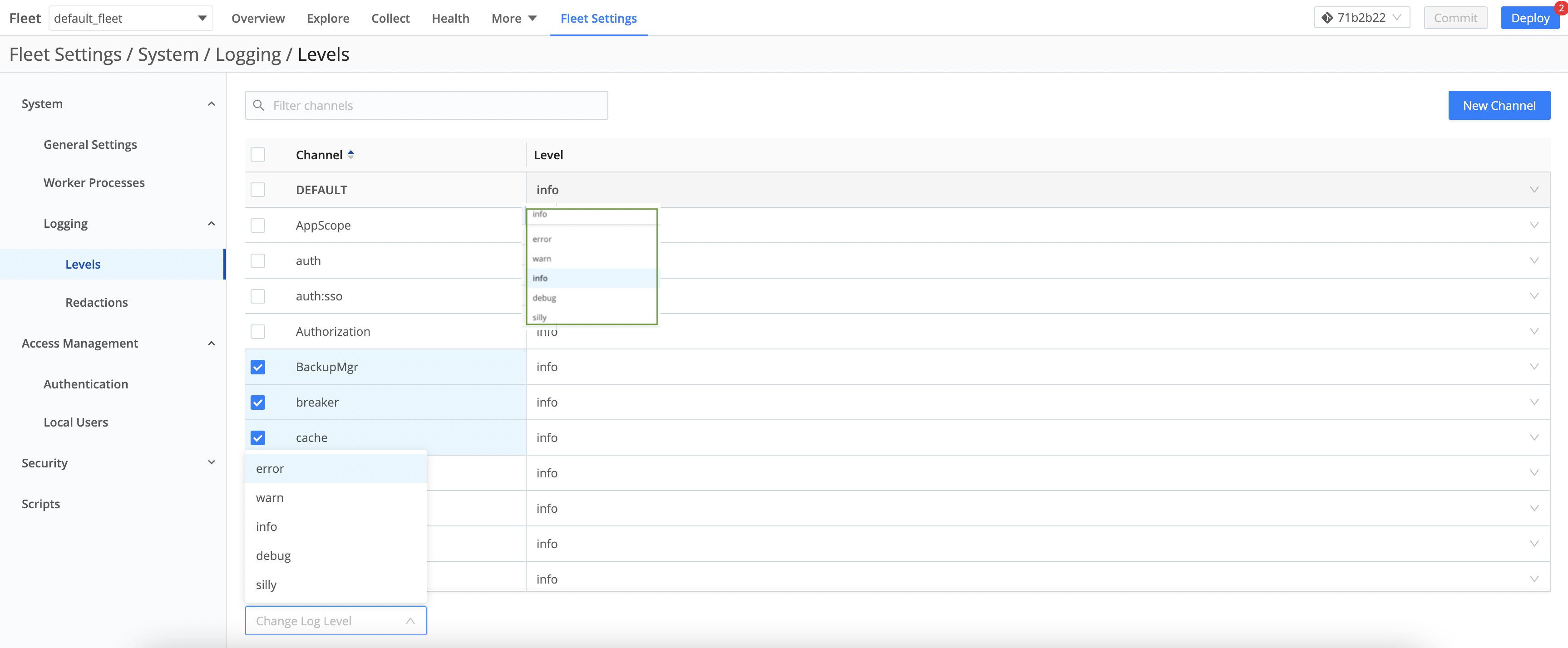The height and width of the screenshot is (648, 1568).
Task: Open the level dropdown on the auth row
Action: tap(1533, 260)
